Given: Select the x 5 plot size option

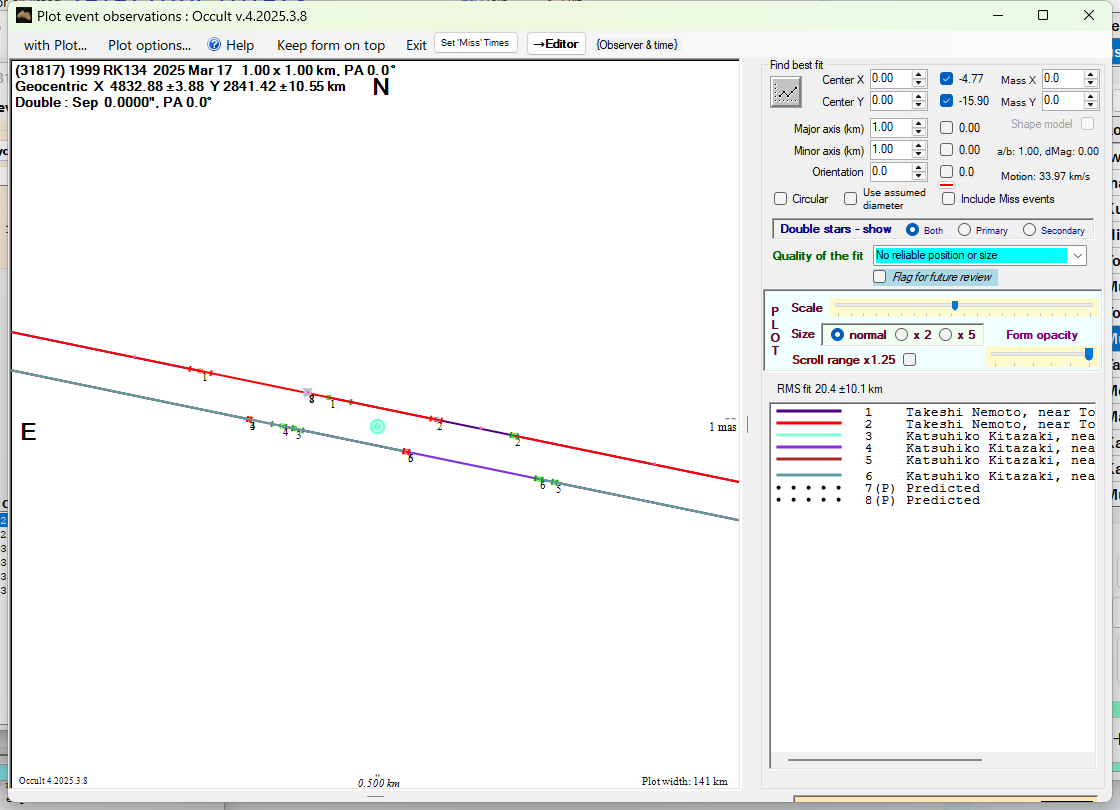Looking at the screenshot, I should tap(946, 335).
